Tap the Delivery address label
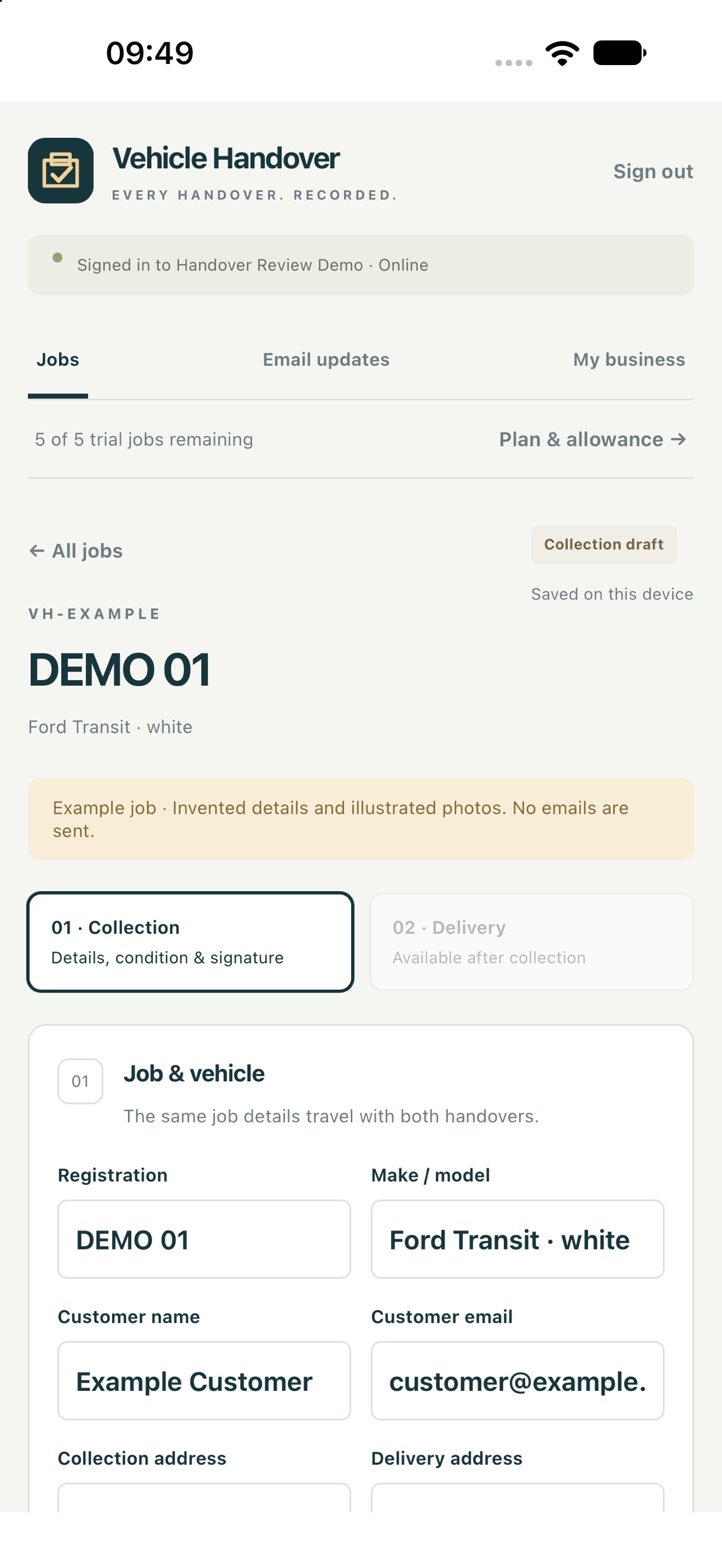722x1568 pixels. pos(447,1459)
